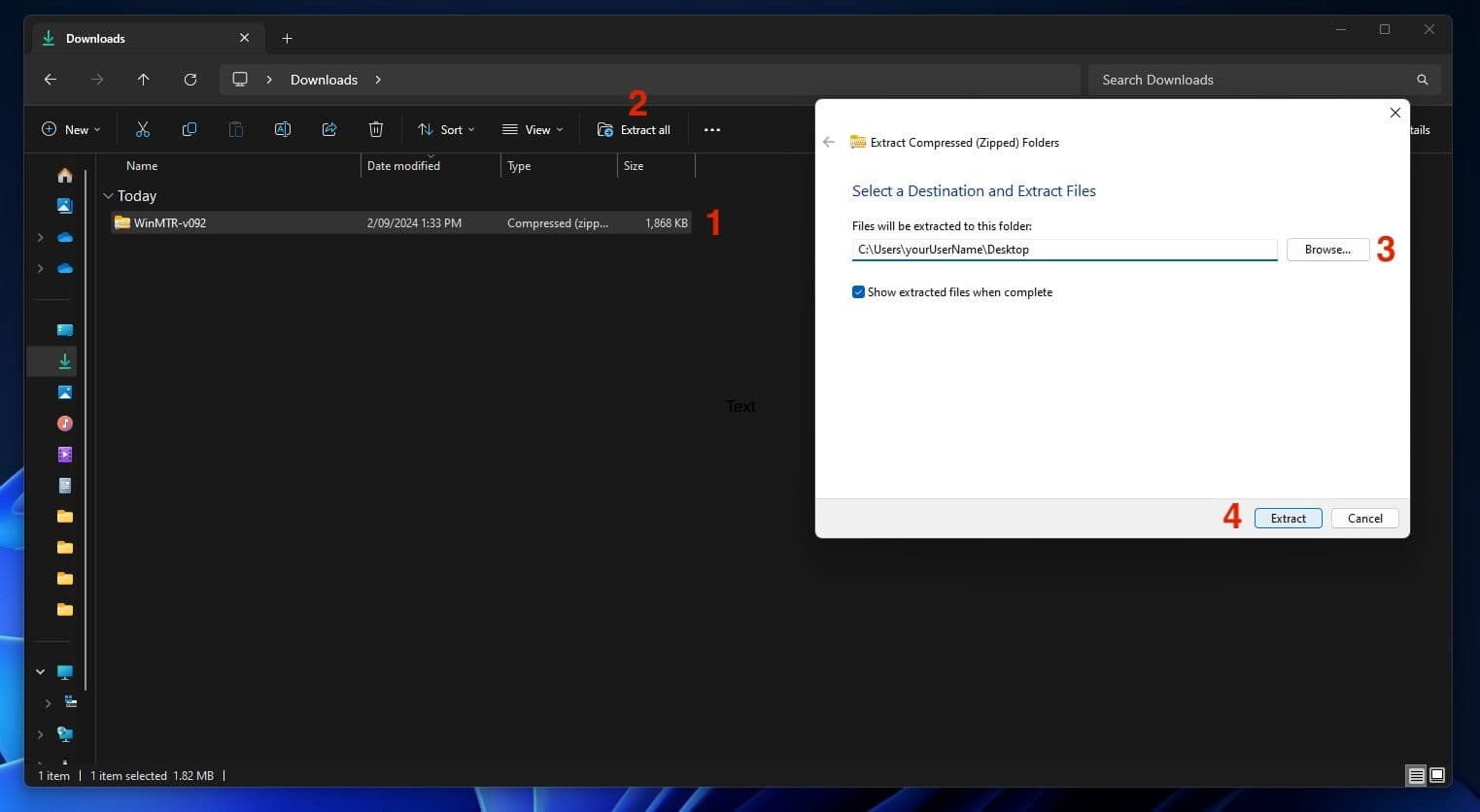The width and height of the screenshot is (1480, 812).
Task: Open Gallery in the navigation pane
Action: click(65, 206)
